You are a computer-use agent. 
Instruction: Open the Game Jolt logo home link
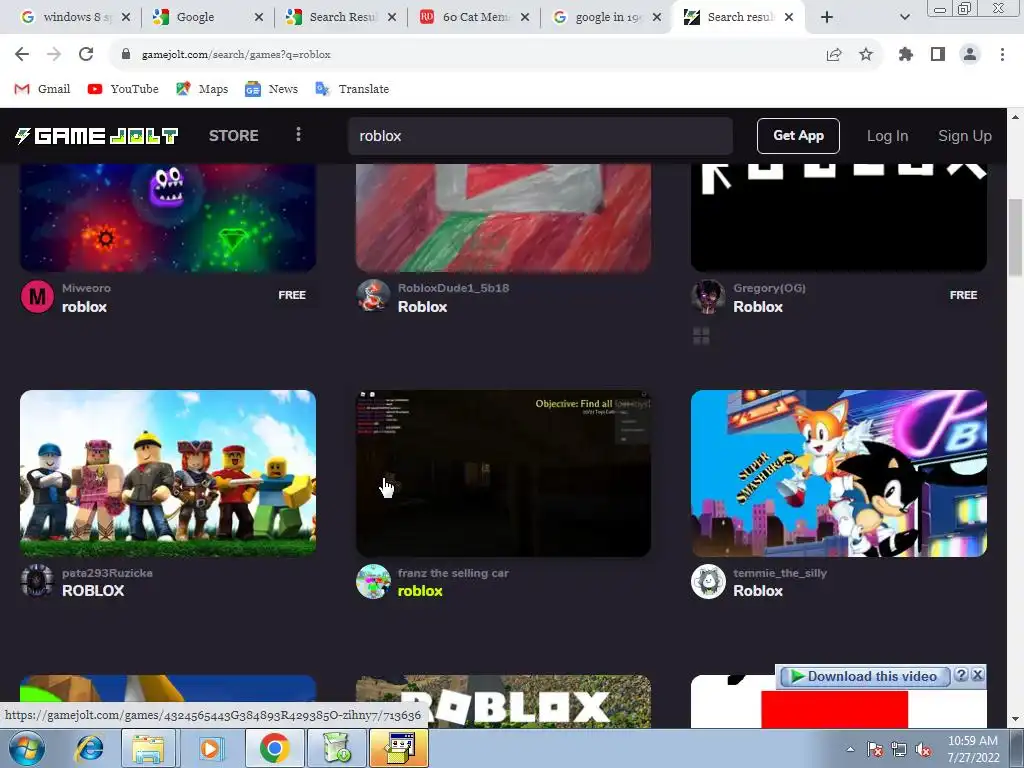[97, 136]
